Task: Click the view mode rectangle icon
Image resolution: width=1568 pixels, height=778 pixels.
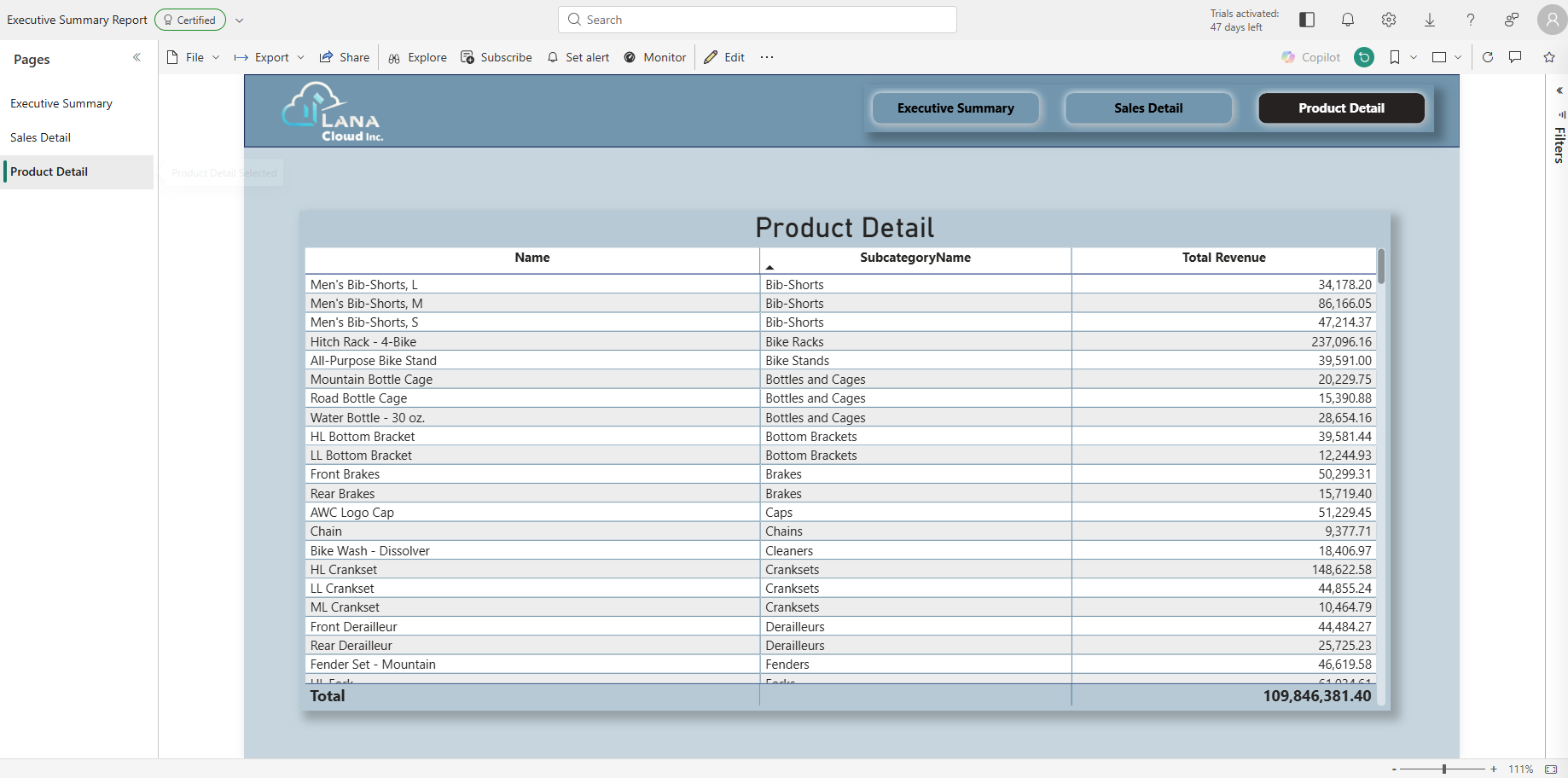Action: tap(1439, 57)
